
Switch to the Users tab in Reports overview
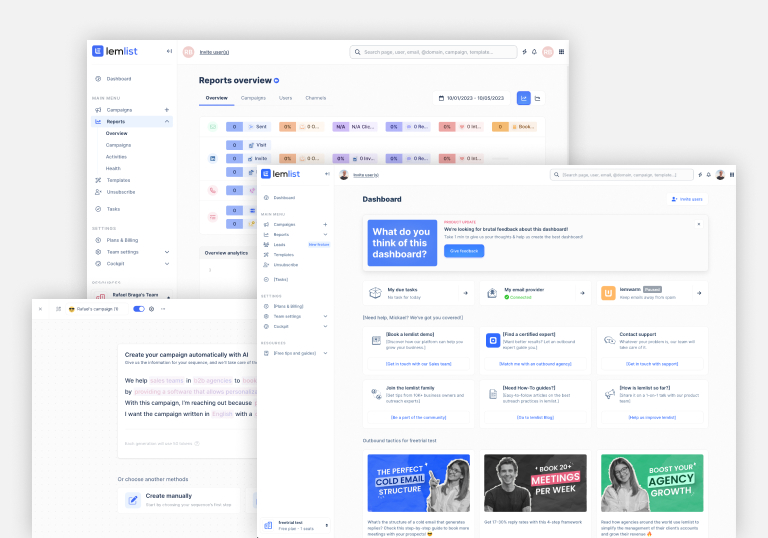(x=286, y=98)
